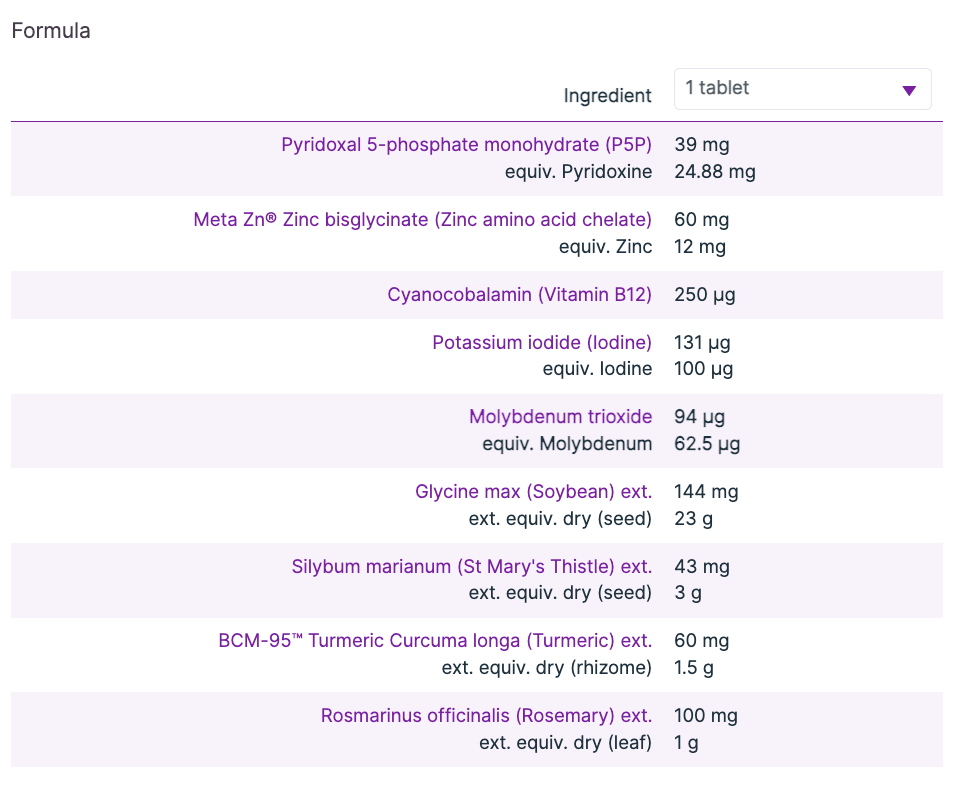The image size is (956, 792).
Task: Click the 'equiv. Zinc' sub-label
Action: tap(605, 247)
